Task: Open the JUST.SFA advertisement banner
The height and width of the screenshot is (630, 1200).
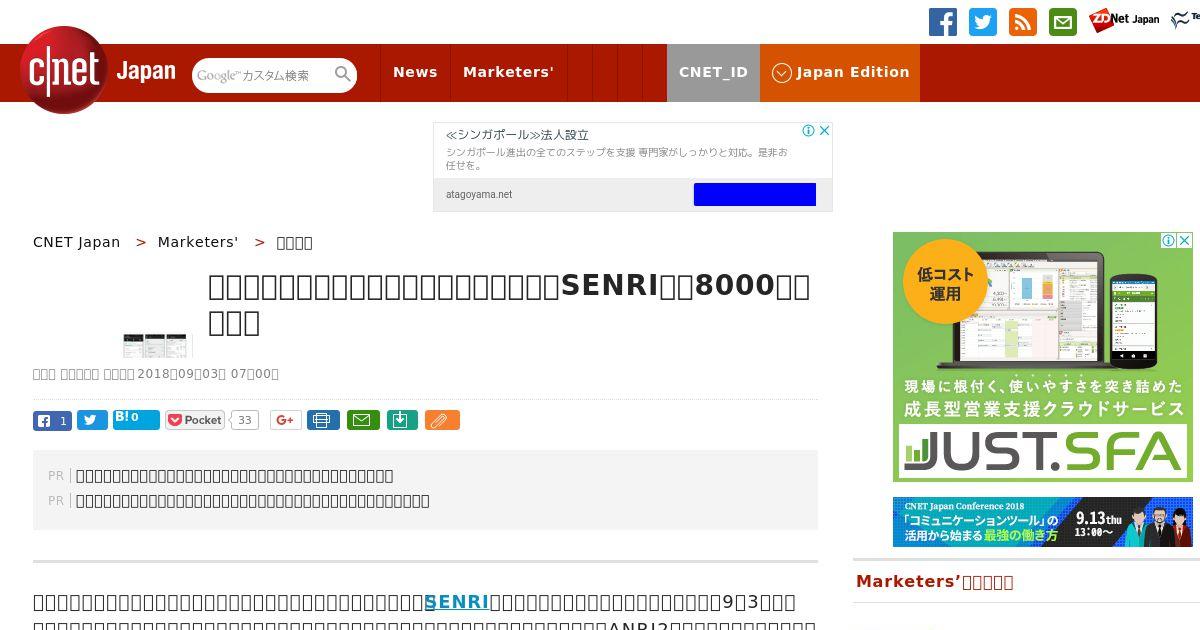Action: tap(1043, 357)
